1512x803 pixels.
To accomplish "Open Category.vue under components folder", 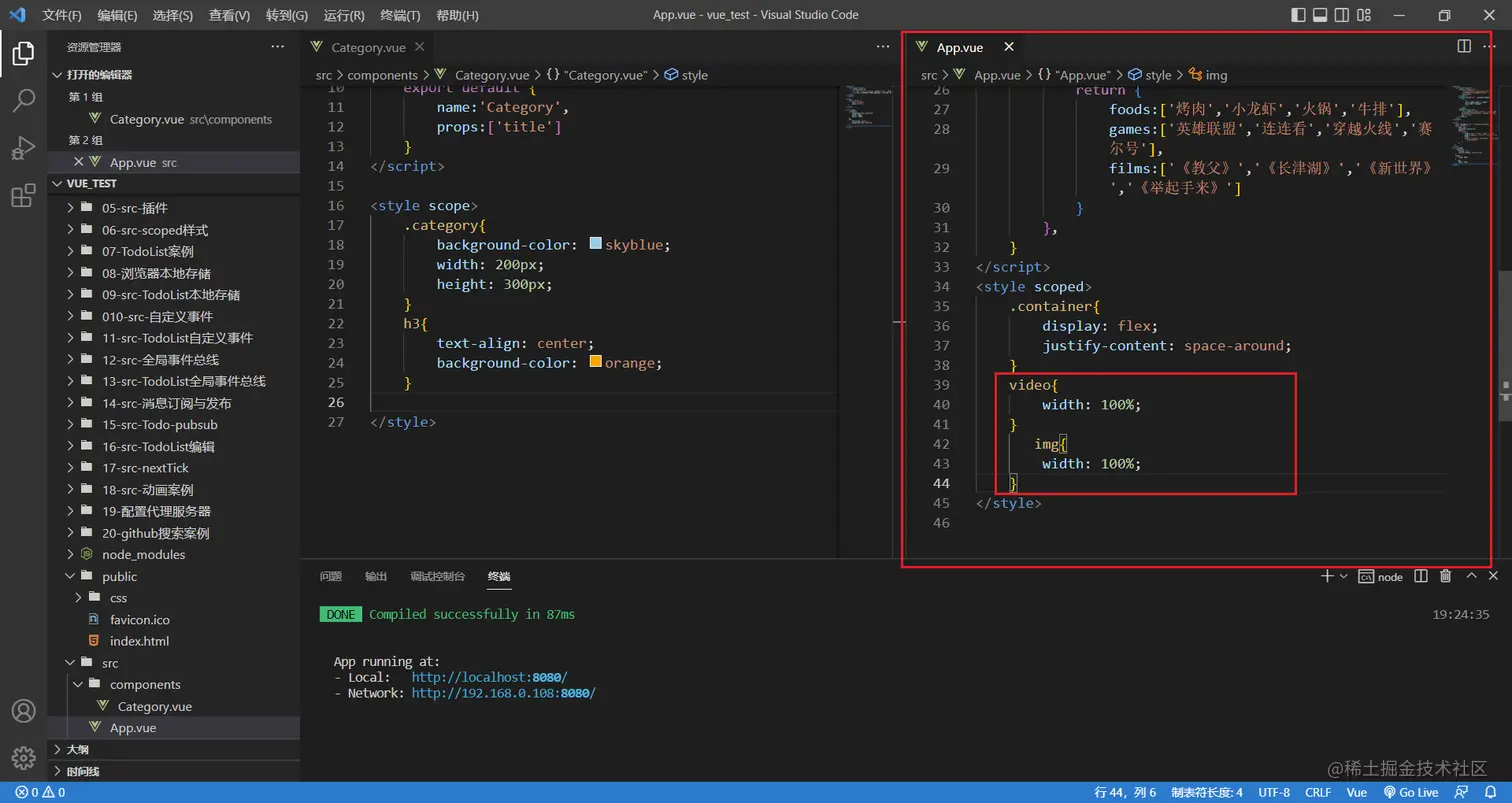I will [174, 706].
